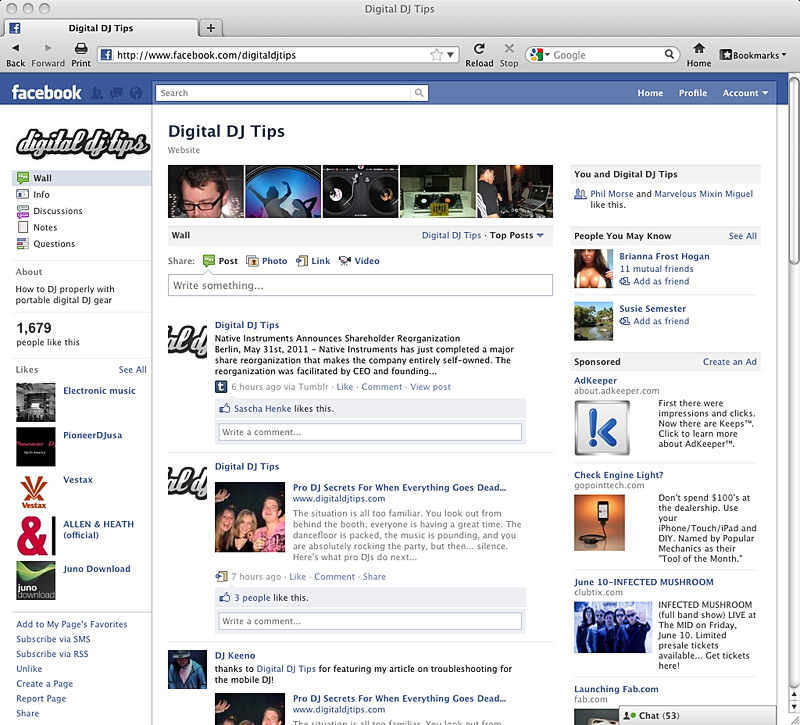Click See All next to Likes

tap(132, 369)
